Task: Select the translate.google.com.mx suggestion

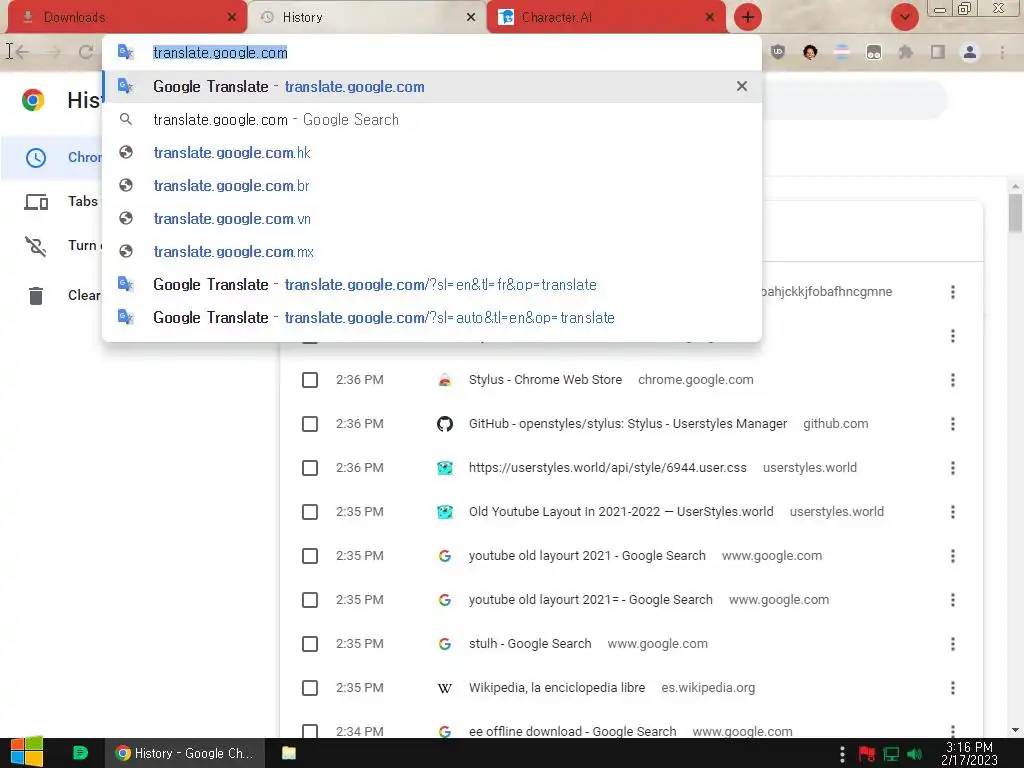Action: [431, 251]
